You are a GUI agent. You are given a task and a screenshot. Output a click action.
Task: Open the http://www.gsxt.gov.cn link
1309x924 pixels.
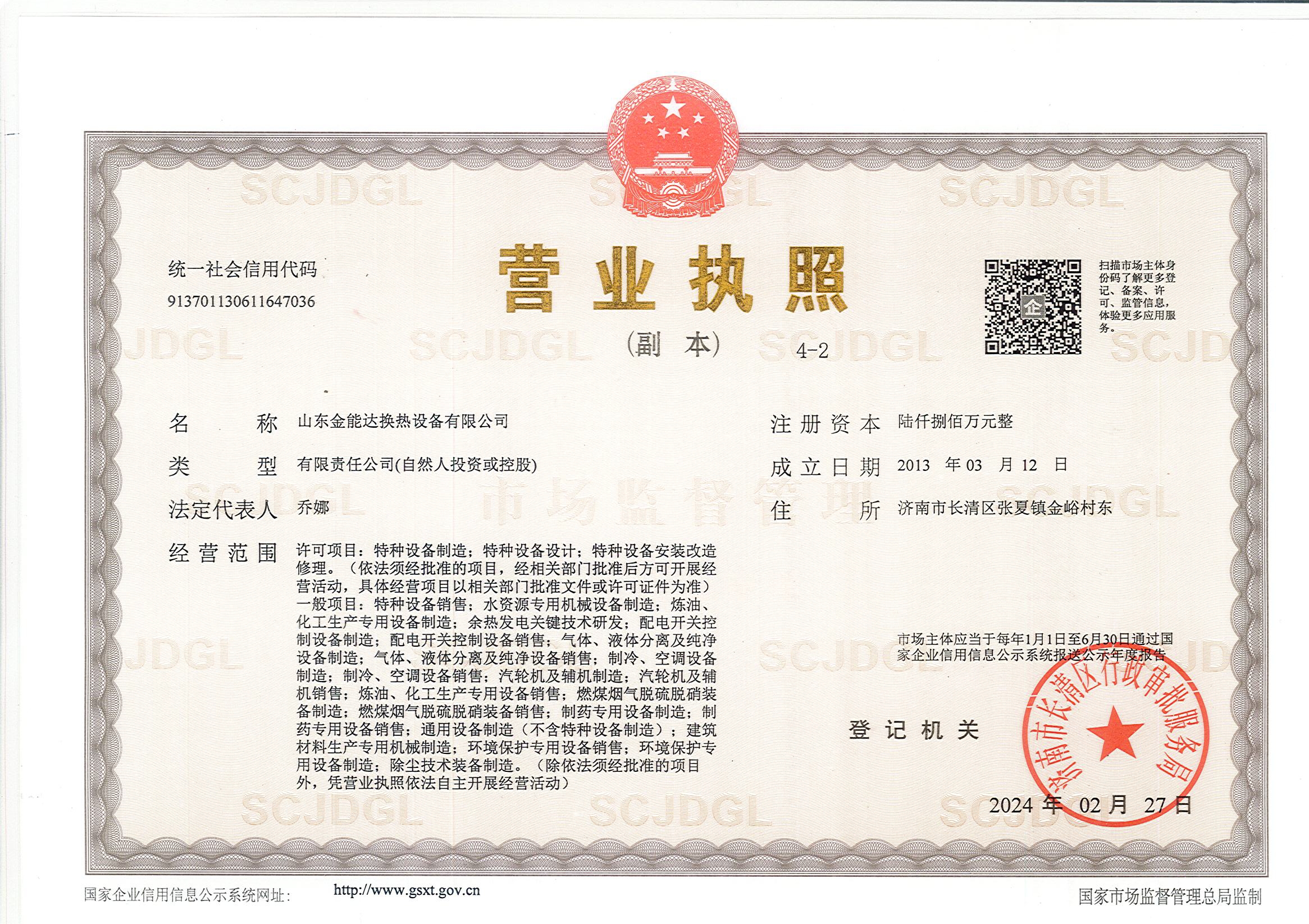tap(407, 890)
